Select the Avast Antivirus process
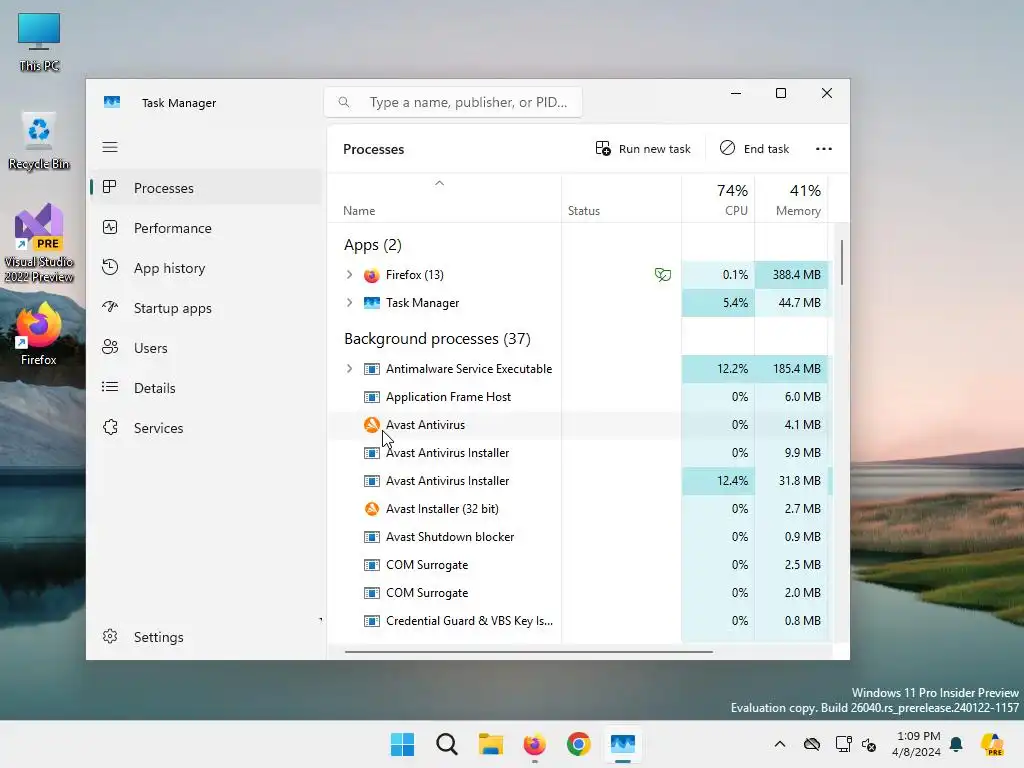Screen dimensions: 1024x768 point(579,424)
